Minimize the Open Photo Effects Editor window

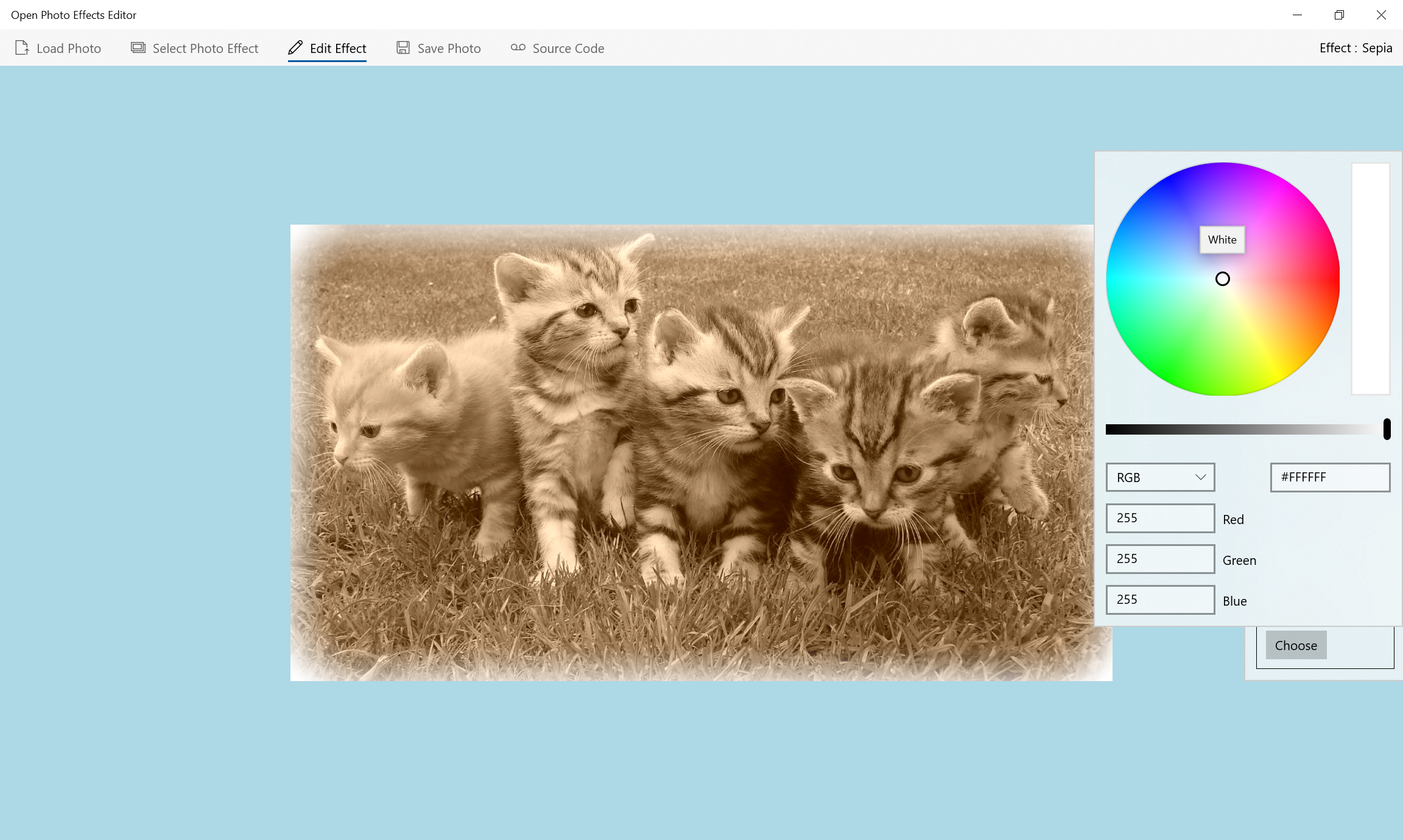point(1297,15)
